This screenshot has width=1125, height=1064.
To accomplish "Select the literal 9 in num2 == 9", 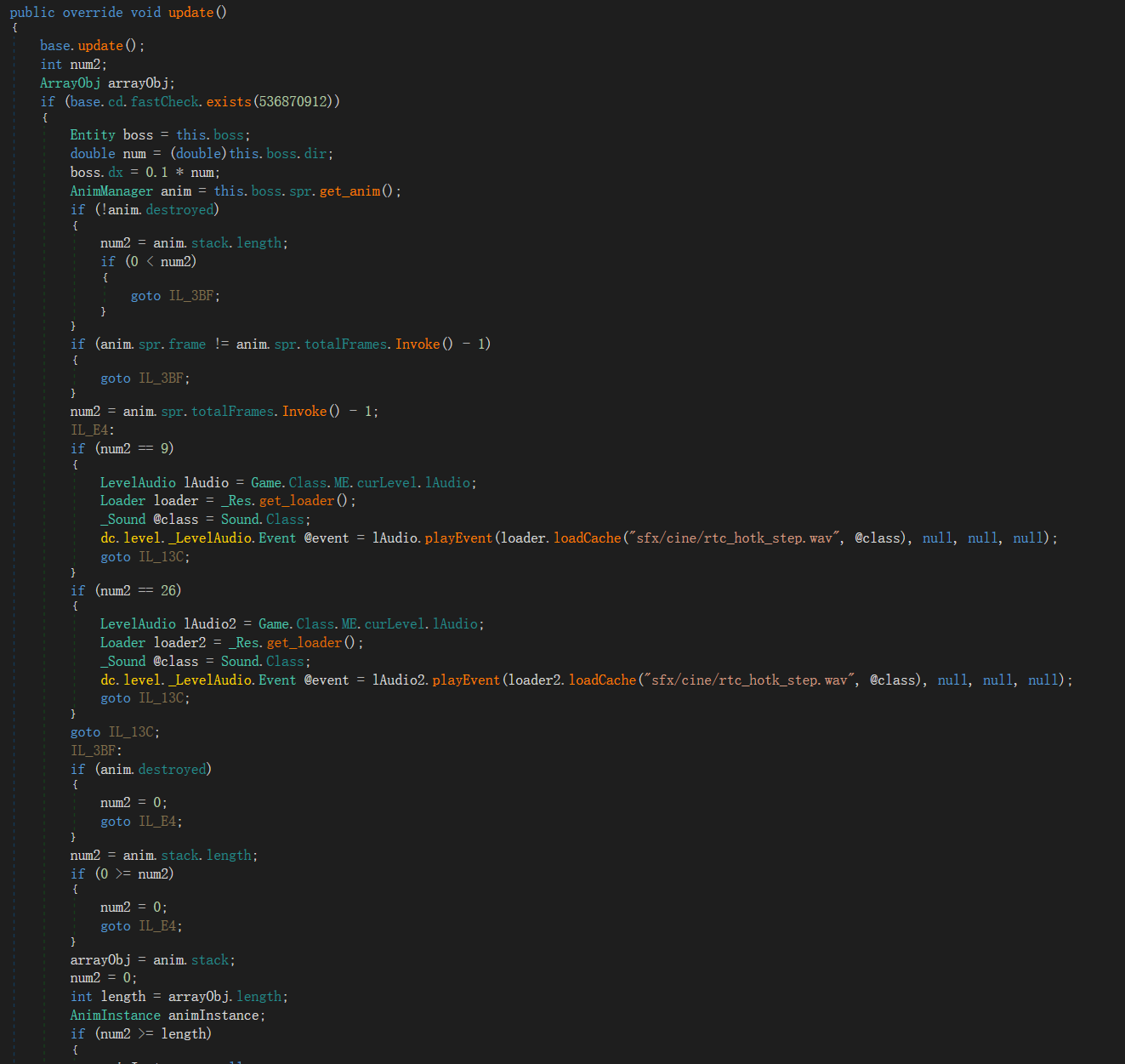I will tap(164, 449).
